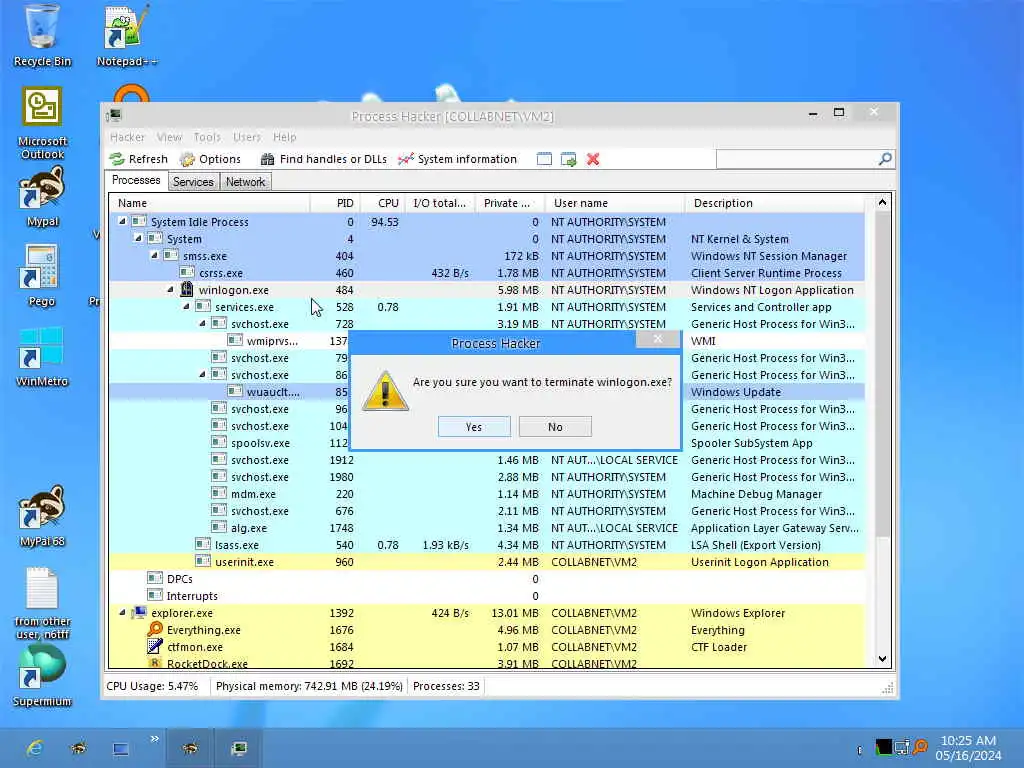Click the 'from other user, n6tff' file icon
This screenshot has height=768, width=1024.
(42, 603)
